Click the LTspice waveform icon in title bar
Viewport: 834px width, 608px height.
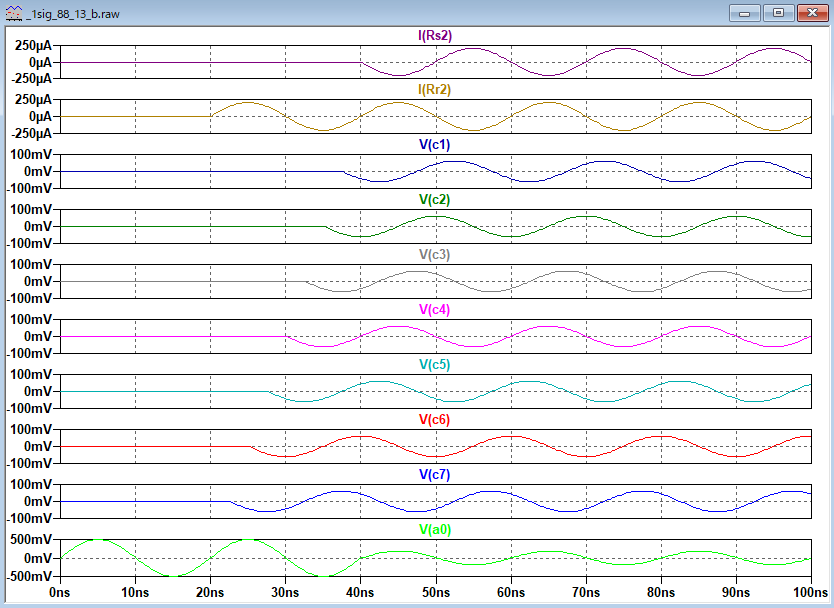coord(14,13)
